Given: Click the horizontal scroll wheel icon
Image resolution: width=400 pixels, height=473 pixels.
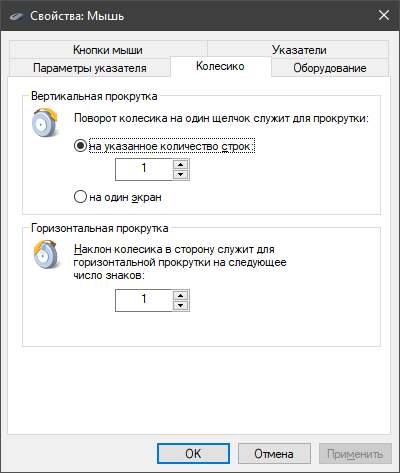Looking at the screenshot, I should coord(46,254).
